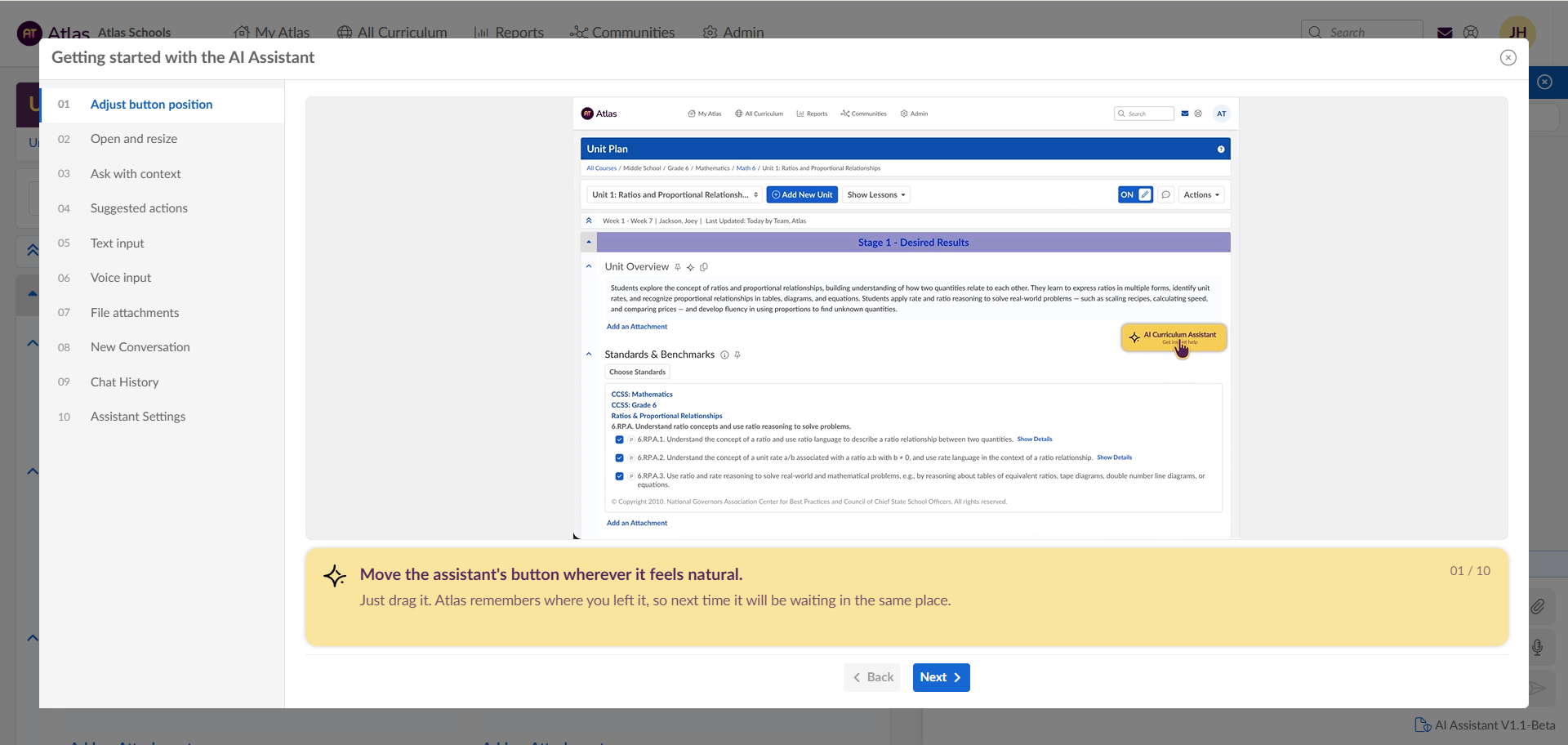Go to New Conversation step
The image size is (1568, 745).
click(163, 347)
